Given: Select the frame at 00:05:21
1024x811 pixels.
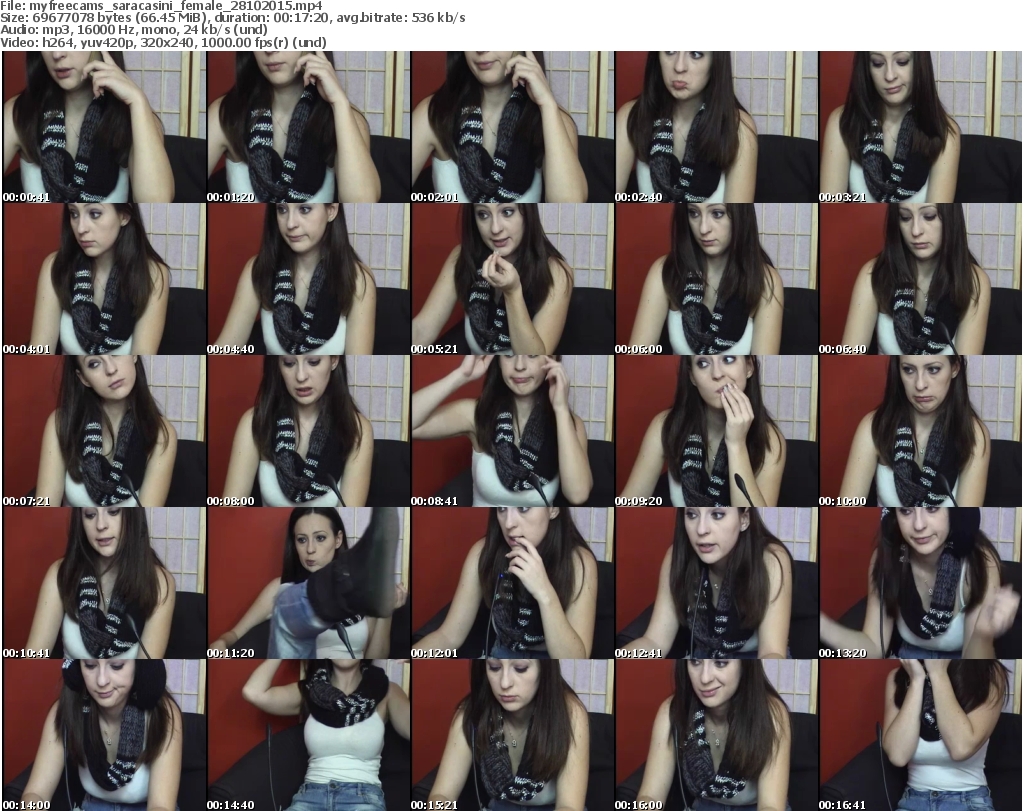Looking at the screenshot, I should click(512, 279).
